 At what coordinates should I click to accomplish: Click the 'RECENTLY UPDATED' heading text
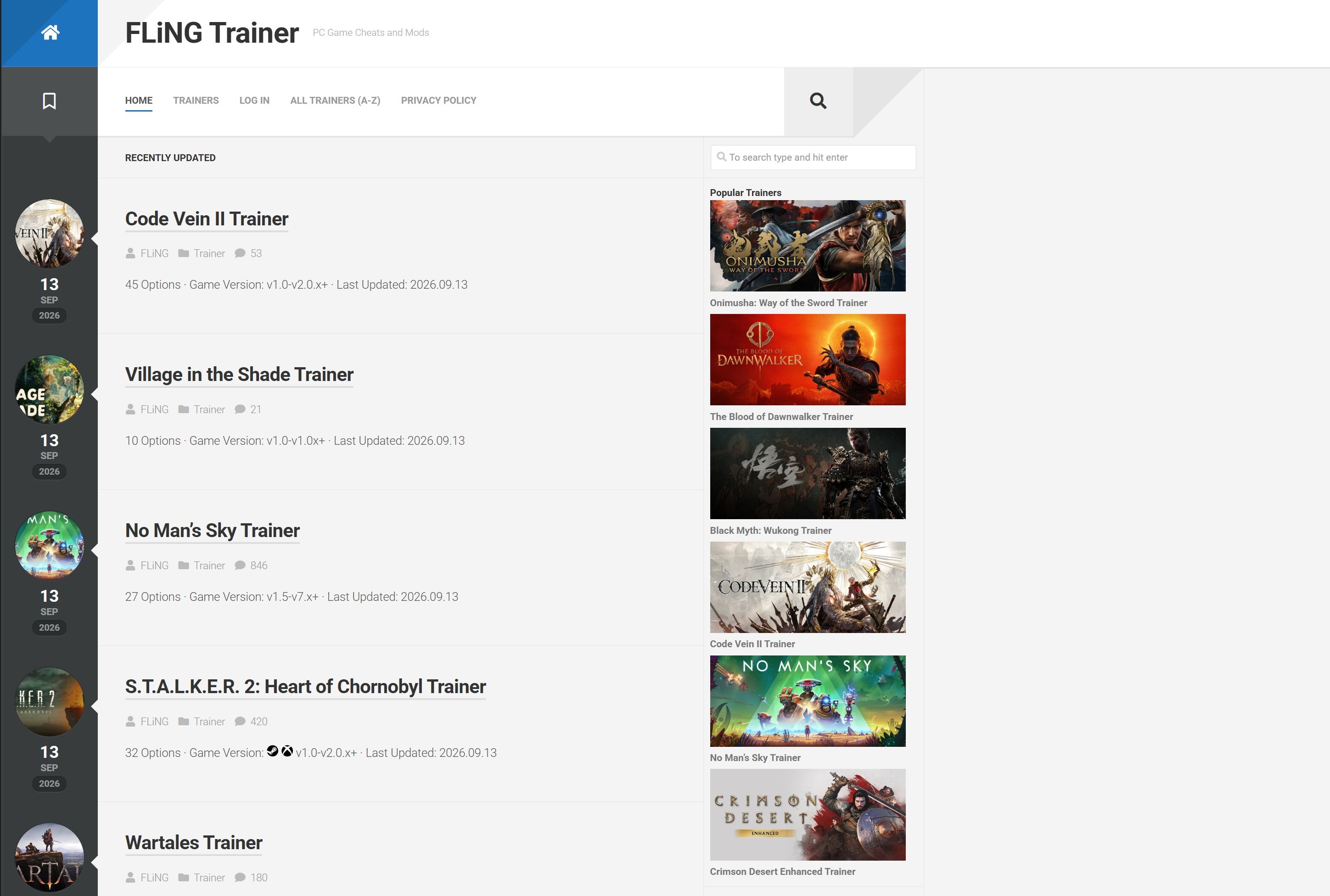tap(170, 158)
